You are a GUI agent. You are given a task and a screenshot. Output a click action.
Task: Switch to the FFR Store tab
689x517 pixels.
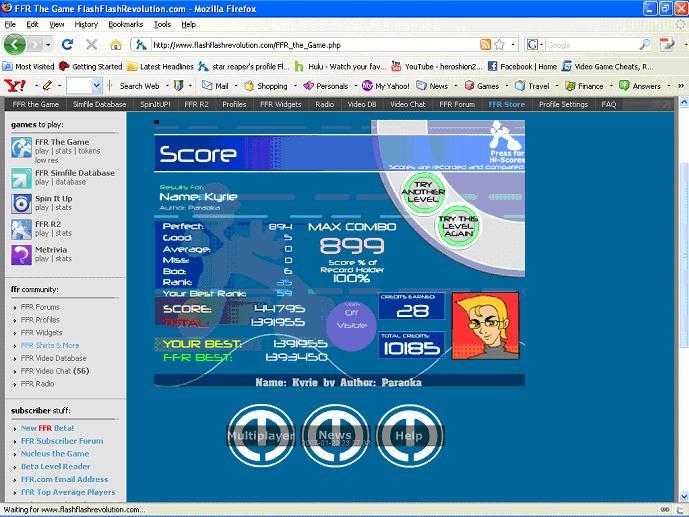[x=506, y=105]
